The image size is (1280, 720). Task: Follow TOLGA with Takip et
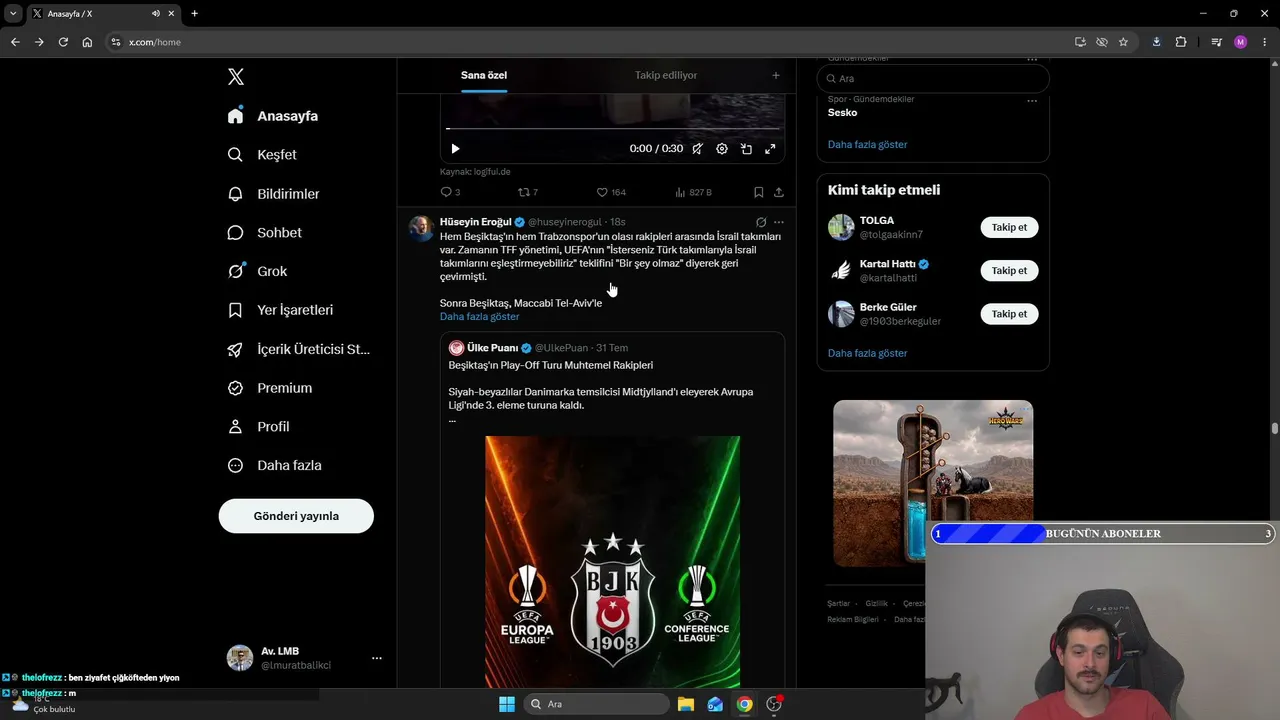pyautogui.click(x=1009, y=227)
